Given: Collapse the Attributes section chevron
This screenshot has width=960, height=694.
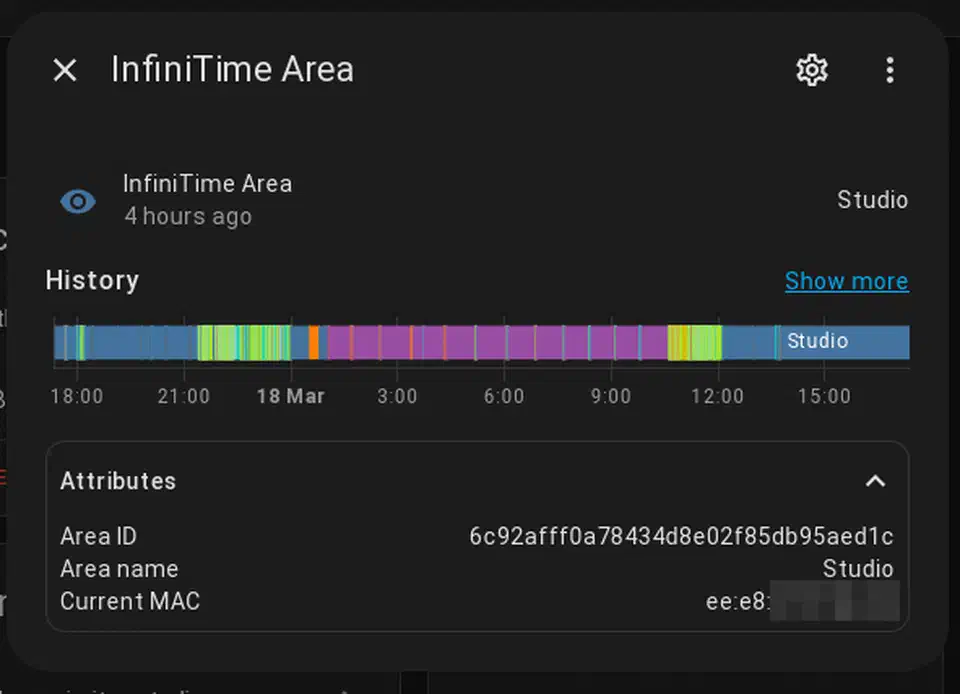Looking at the screenshot, I should 875,481.
